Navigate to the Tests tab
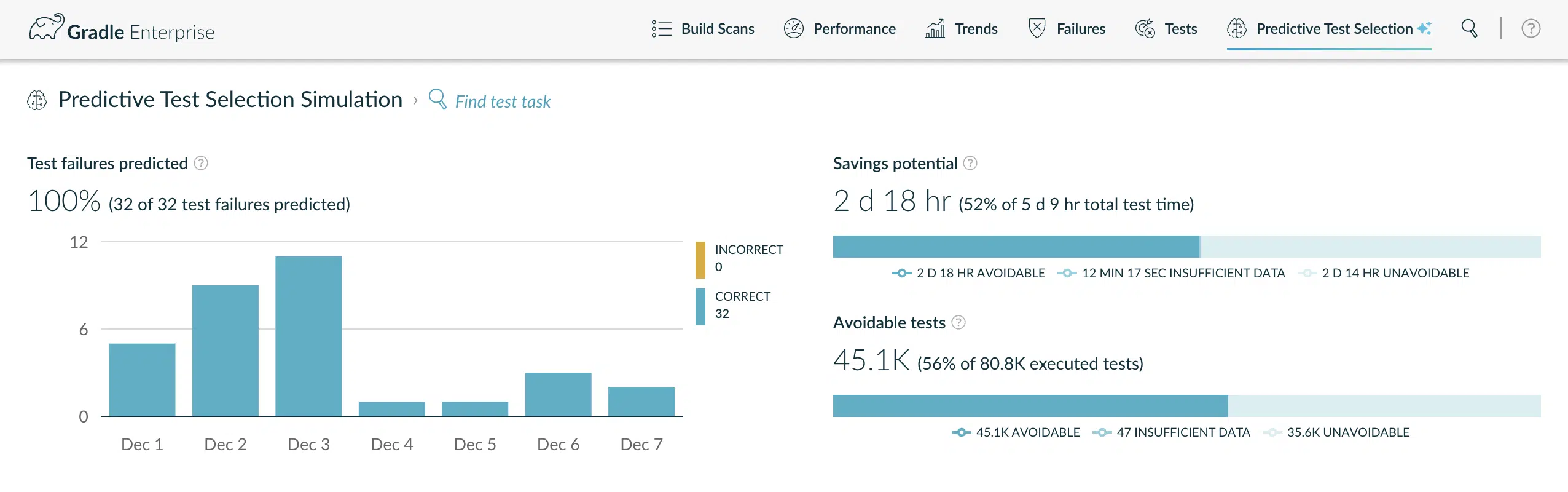Image resolution: width=1568 pixels, height=492 pixels. coord(1166,29)
